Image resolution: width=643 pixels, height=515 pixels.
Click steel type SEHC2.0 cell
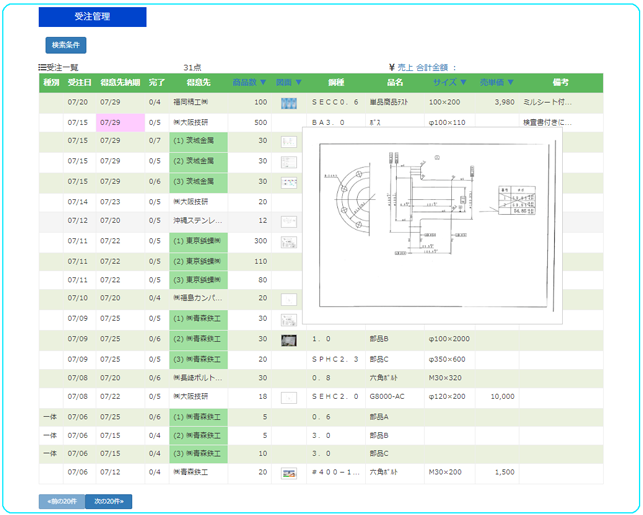(x=336, y=397)
